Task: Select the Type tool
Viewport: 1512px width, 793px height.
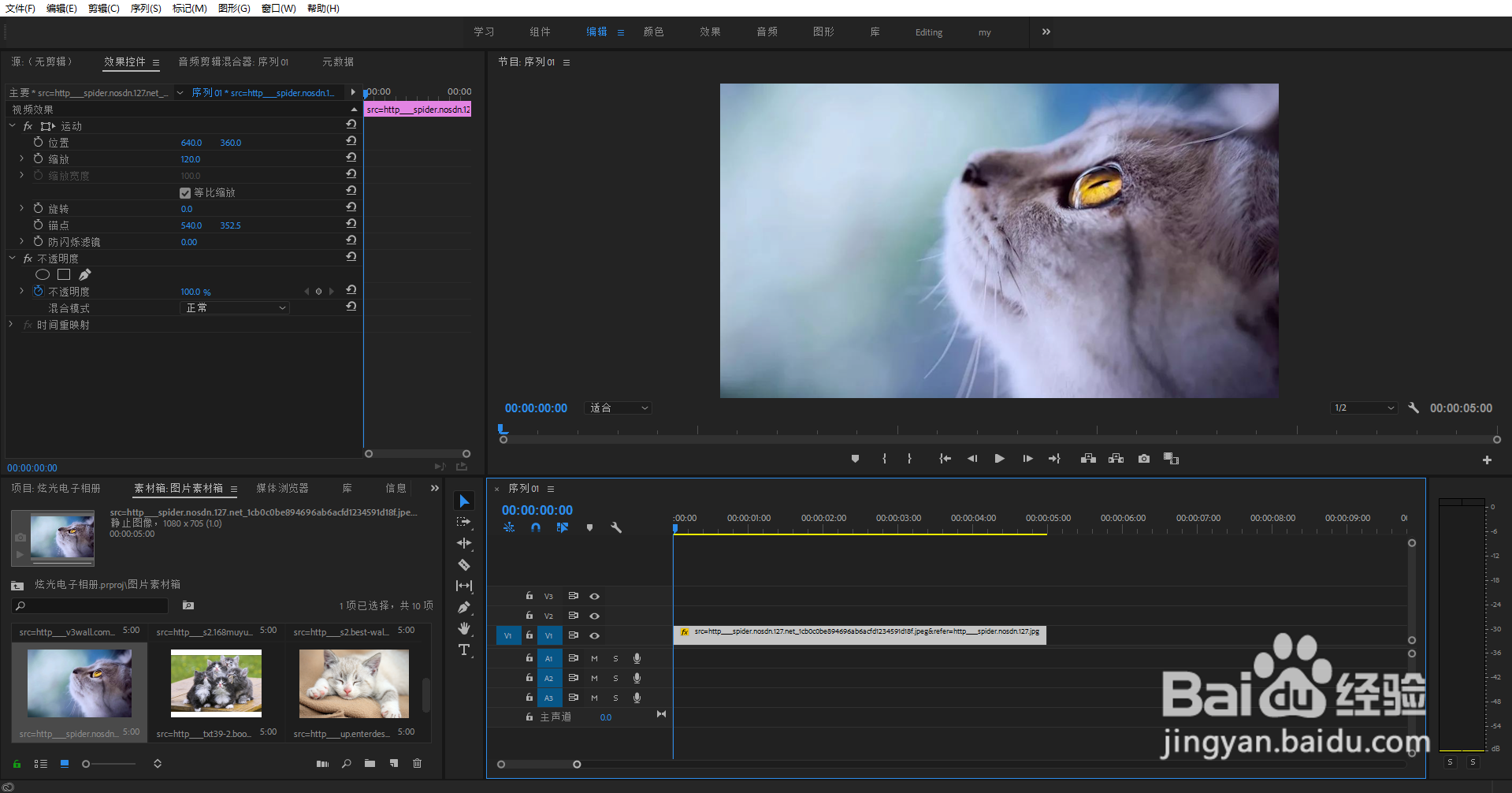Action: pos(464,650)
